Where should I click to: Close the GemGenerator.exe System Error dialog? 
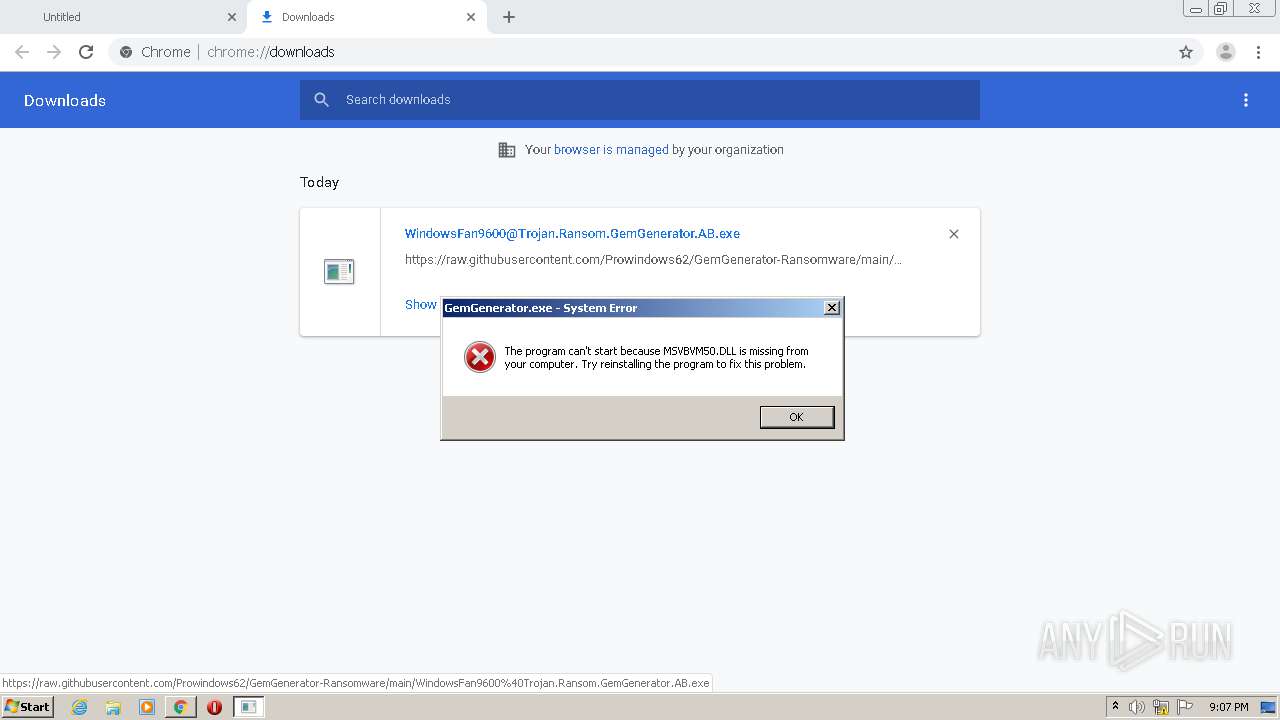(x=832, y=308)
